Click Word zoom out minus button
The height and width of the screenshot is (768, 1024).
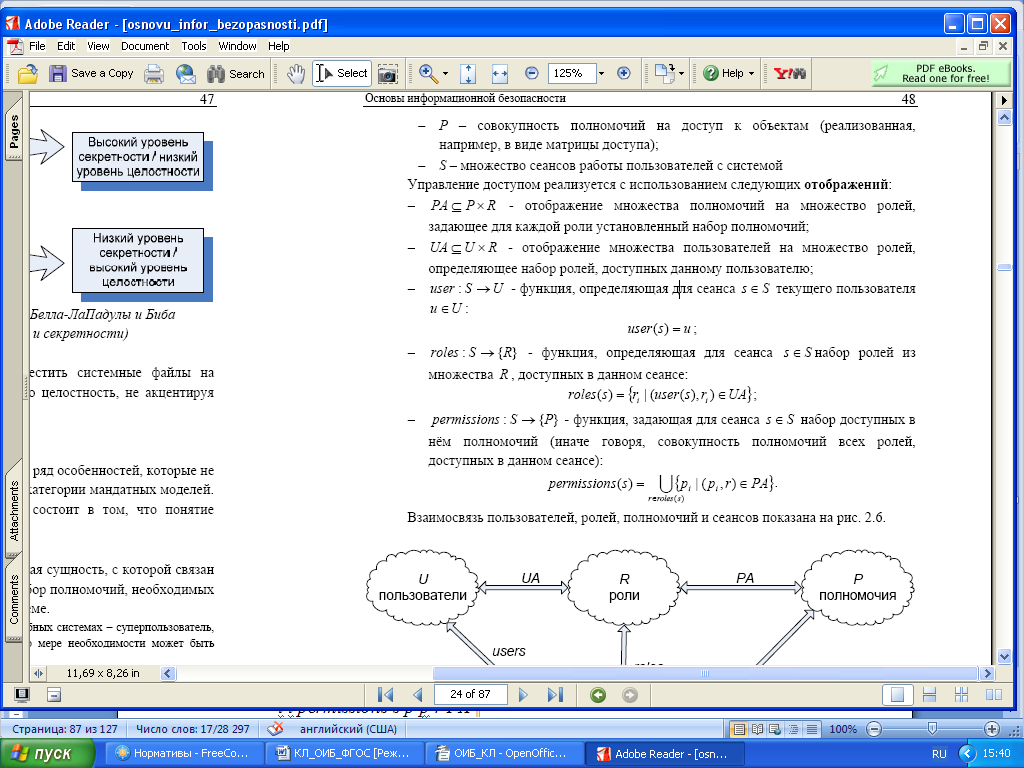pyautogui.click(x=874, y=729)
